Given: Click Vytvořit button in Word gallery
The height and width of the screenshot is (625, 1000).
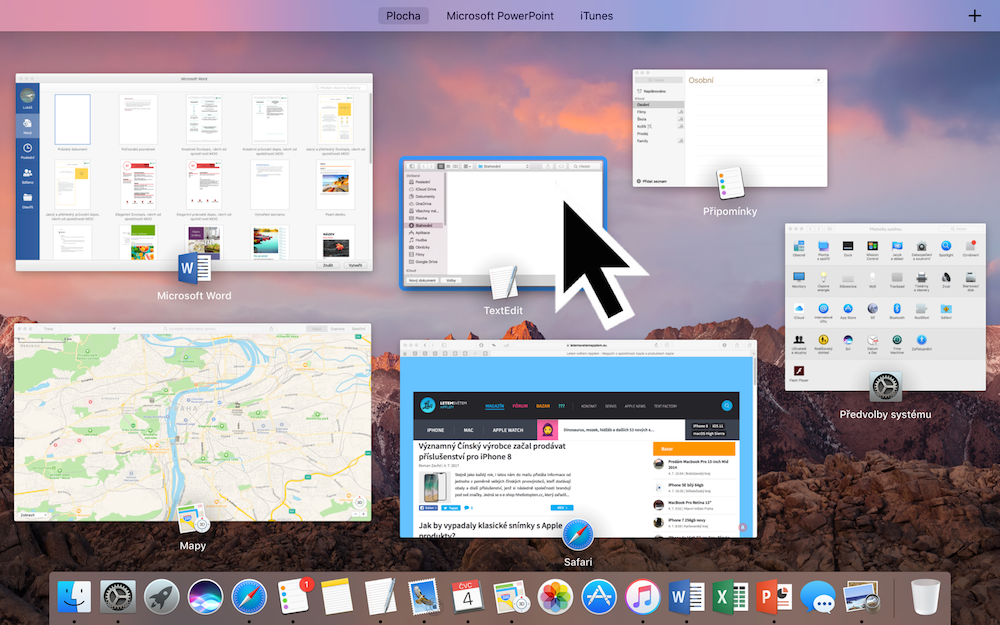Looking at the screenshot, I should click(x=355, y=265).
